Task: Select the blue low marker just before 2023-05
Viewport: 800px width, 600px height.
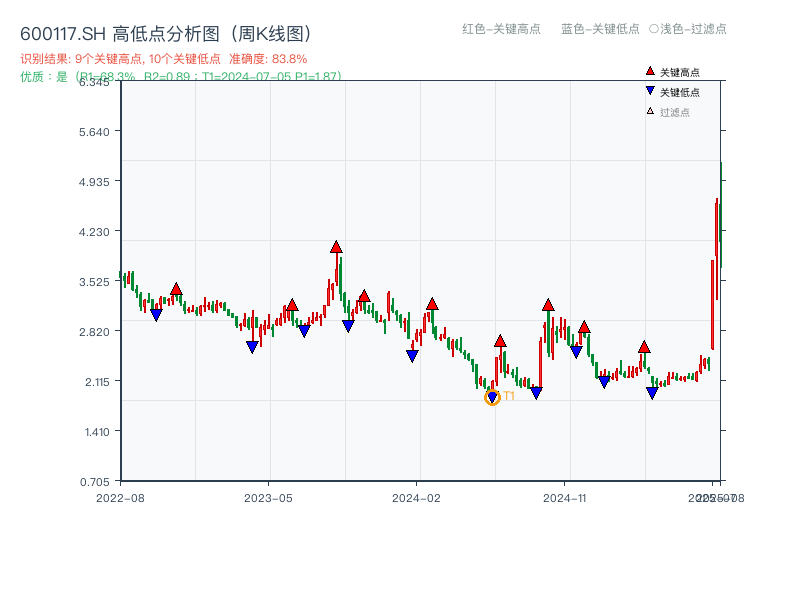Action: click(252, 347)
